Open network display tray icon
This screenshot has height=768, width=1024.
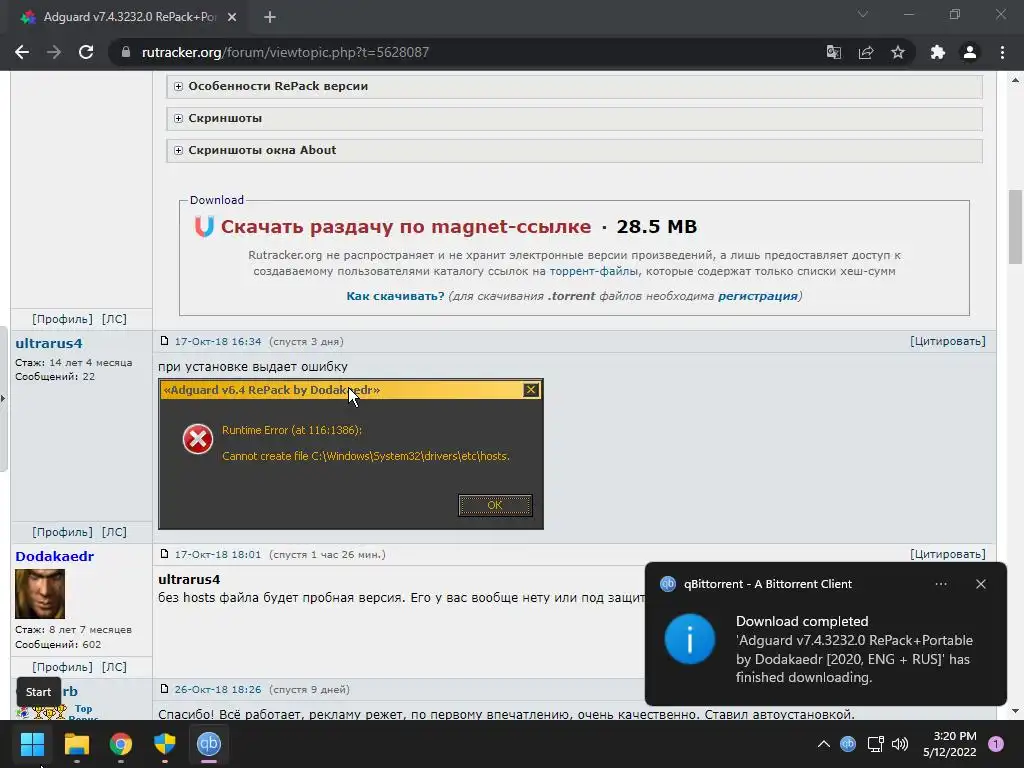coord(875,744)
